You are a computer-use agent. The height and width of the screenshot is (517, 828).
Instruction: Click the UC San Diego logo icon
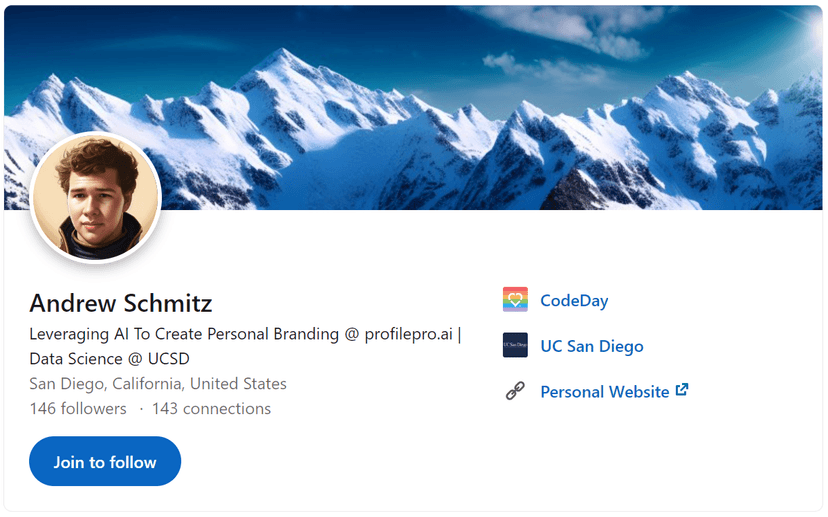(515, 346)
